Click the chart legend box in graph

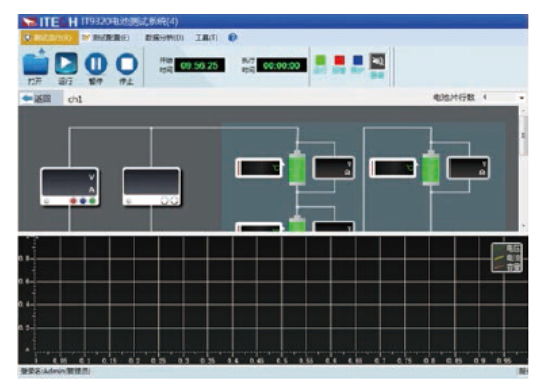507,258
